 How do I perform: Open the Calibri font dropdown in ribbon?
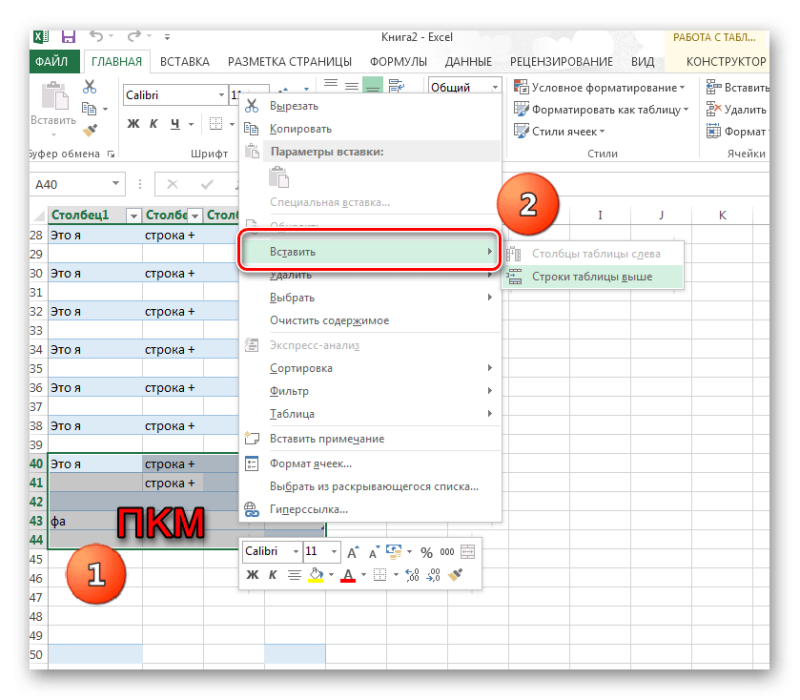[x=221, y=95]
